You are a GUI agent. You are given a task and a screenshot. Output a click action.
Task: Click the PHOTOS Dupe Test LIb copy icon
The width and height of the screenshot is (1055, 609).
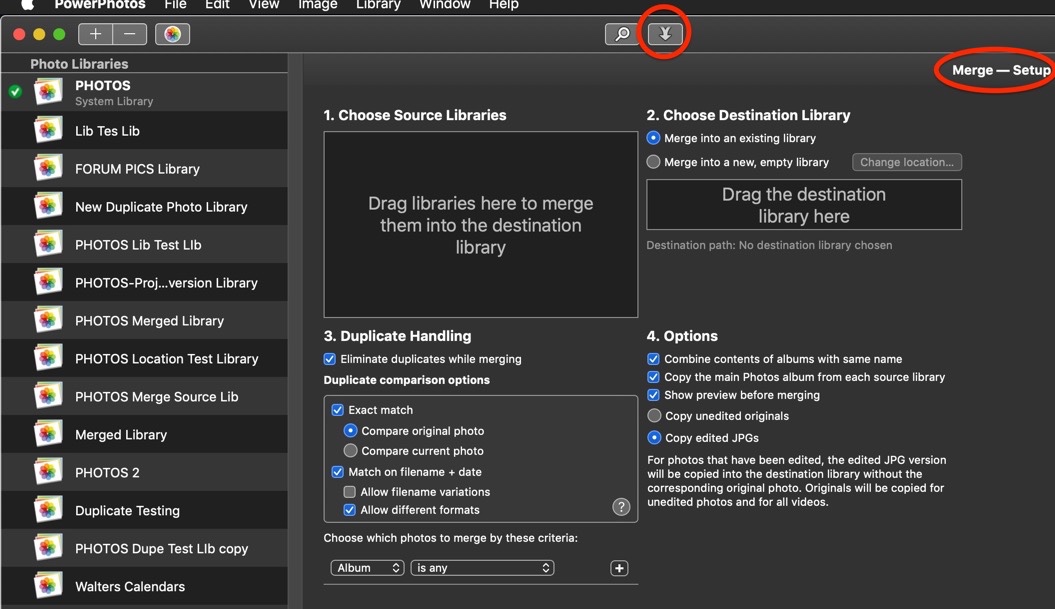(x=48, y=548)
